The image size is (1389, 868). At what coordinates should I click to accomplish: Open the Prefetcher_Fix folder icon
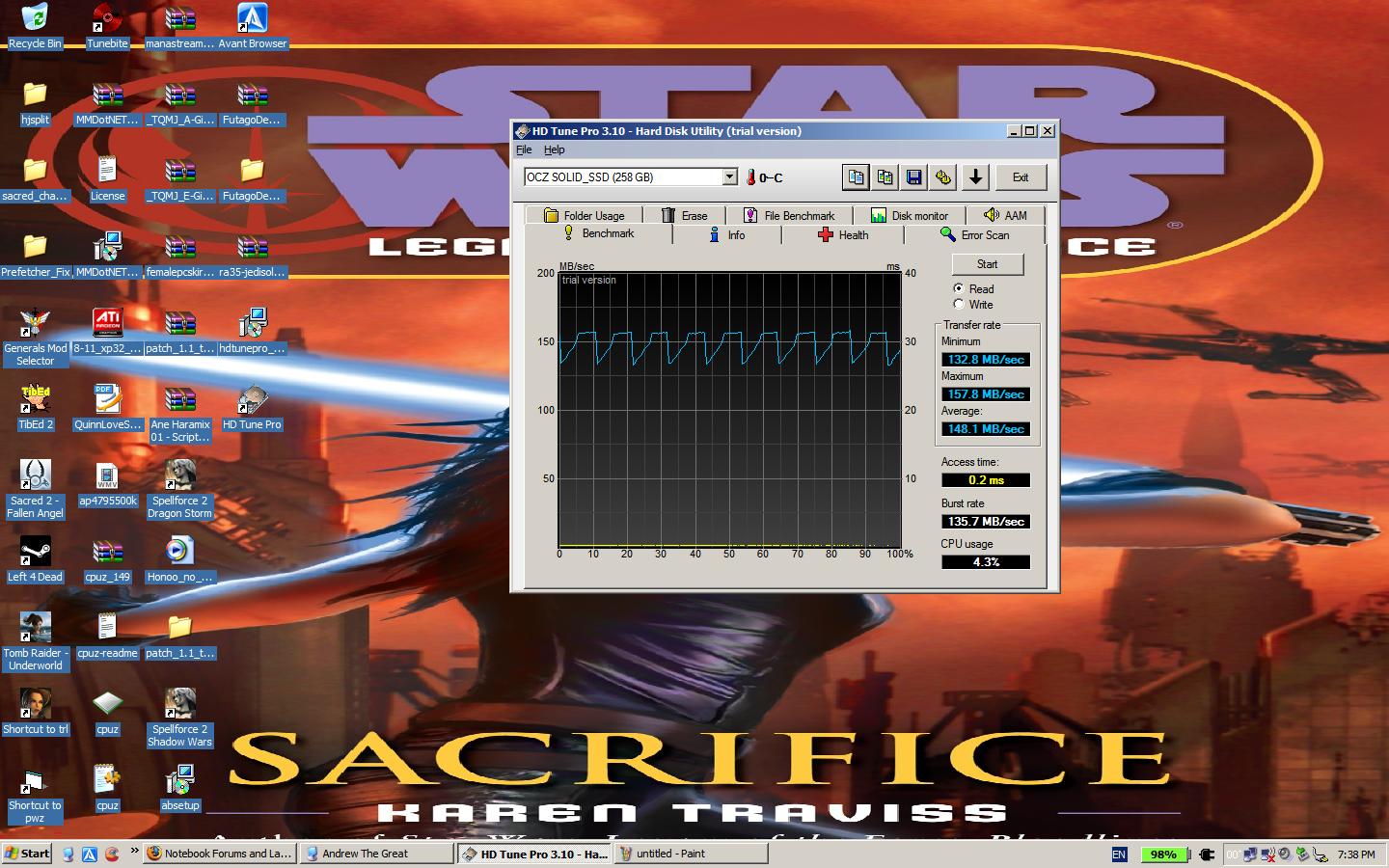[x=35, y=255]
